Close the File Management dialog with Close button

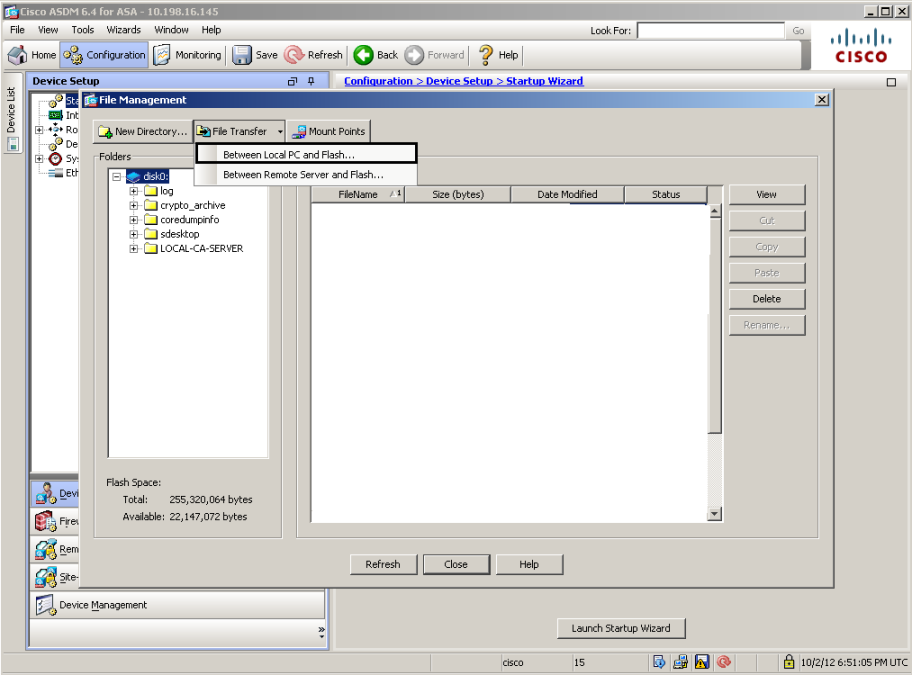click(x=456, y=564)
